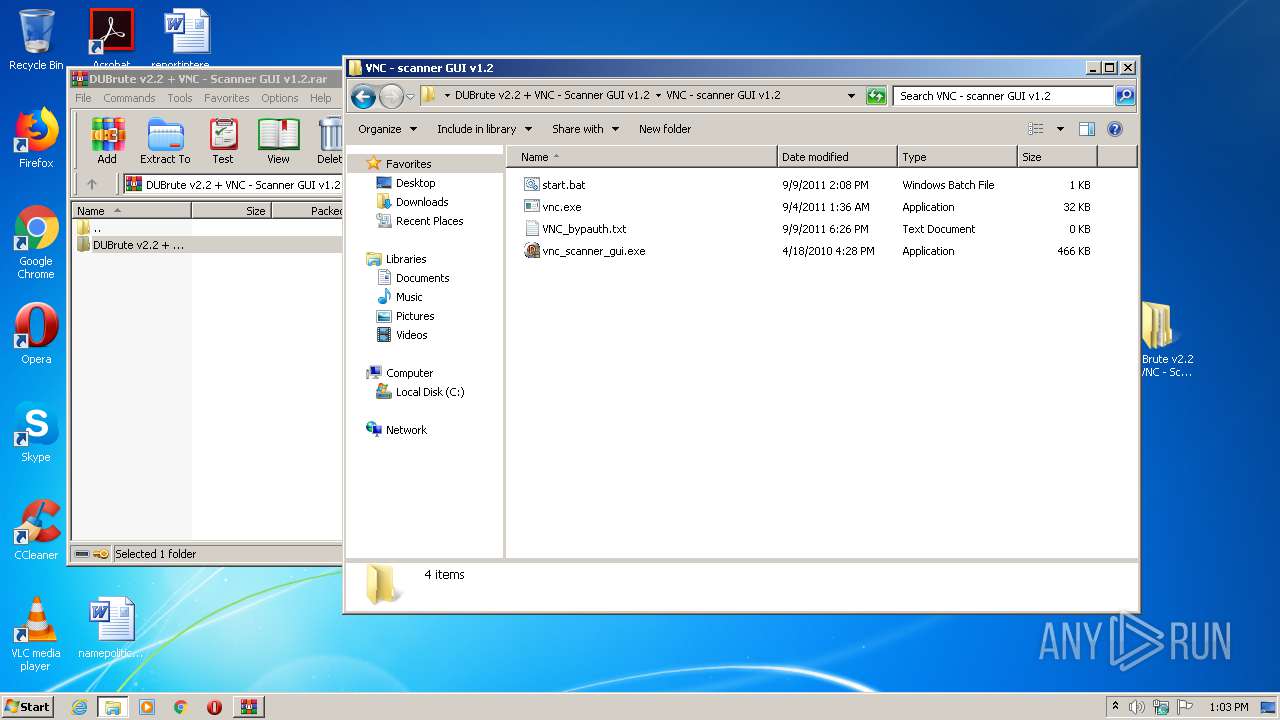Select the CCleaner desktop shortcut
The height and width of the screenshot is (720, 1280).
click(x=36, y=530)
